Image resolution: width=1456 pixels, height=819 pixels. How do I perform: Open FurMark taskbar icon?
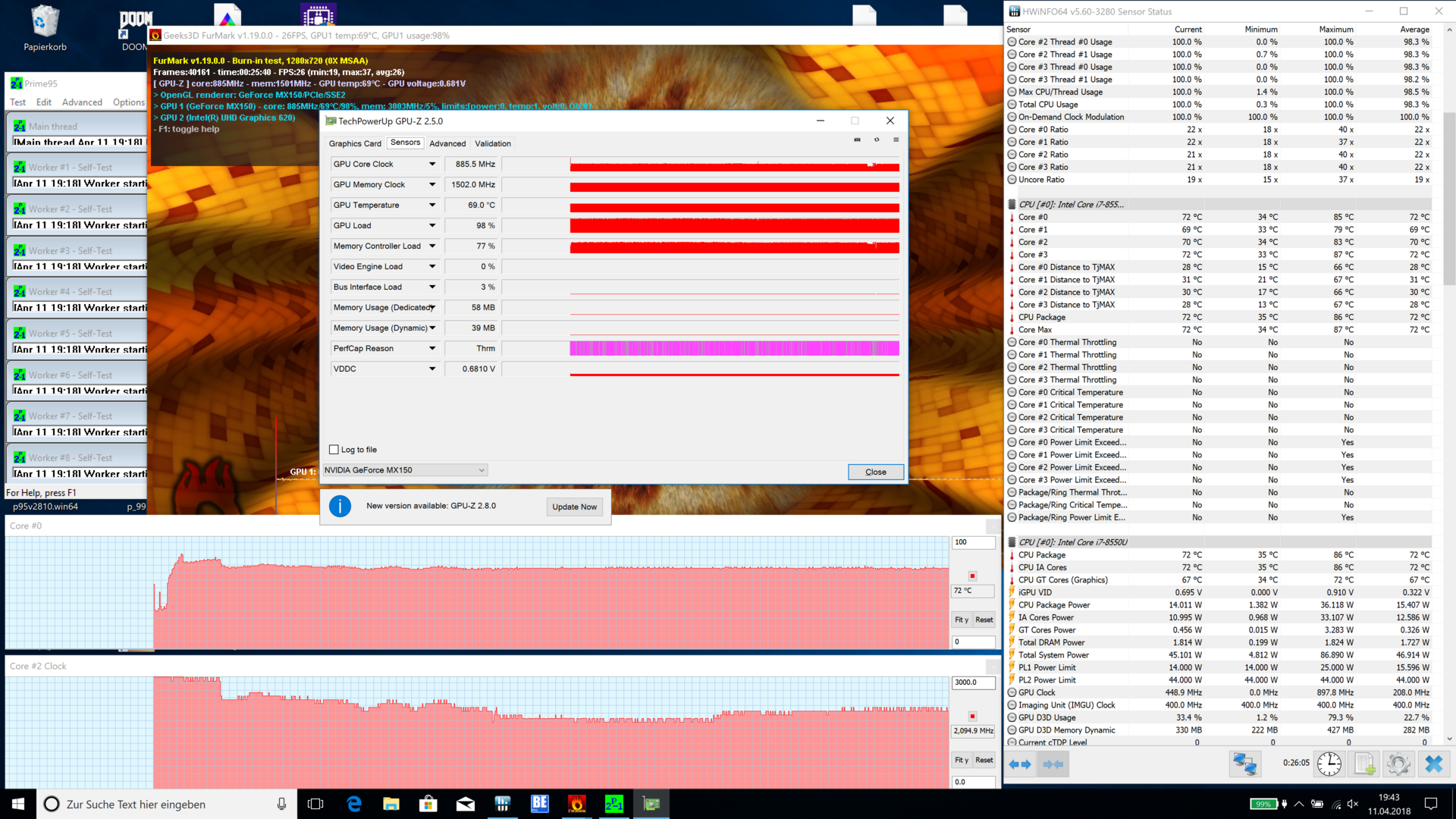[x=577, y=804]
